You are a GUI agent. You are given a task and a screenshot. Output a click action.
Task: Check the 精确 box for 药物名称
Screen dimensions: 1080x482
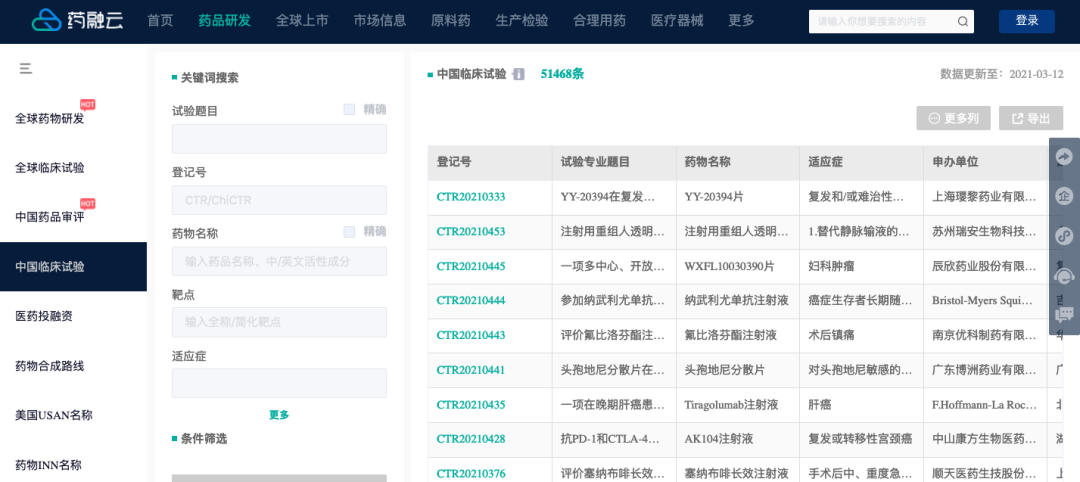pos(349,232)
